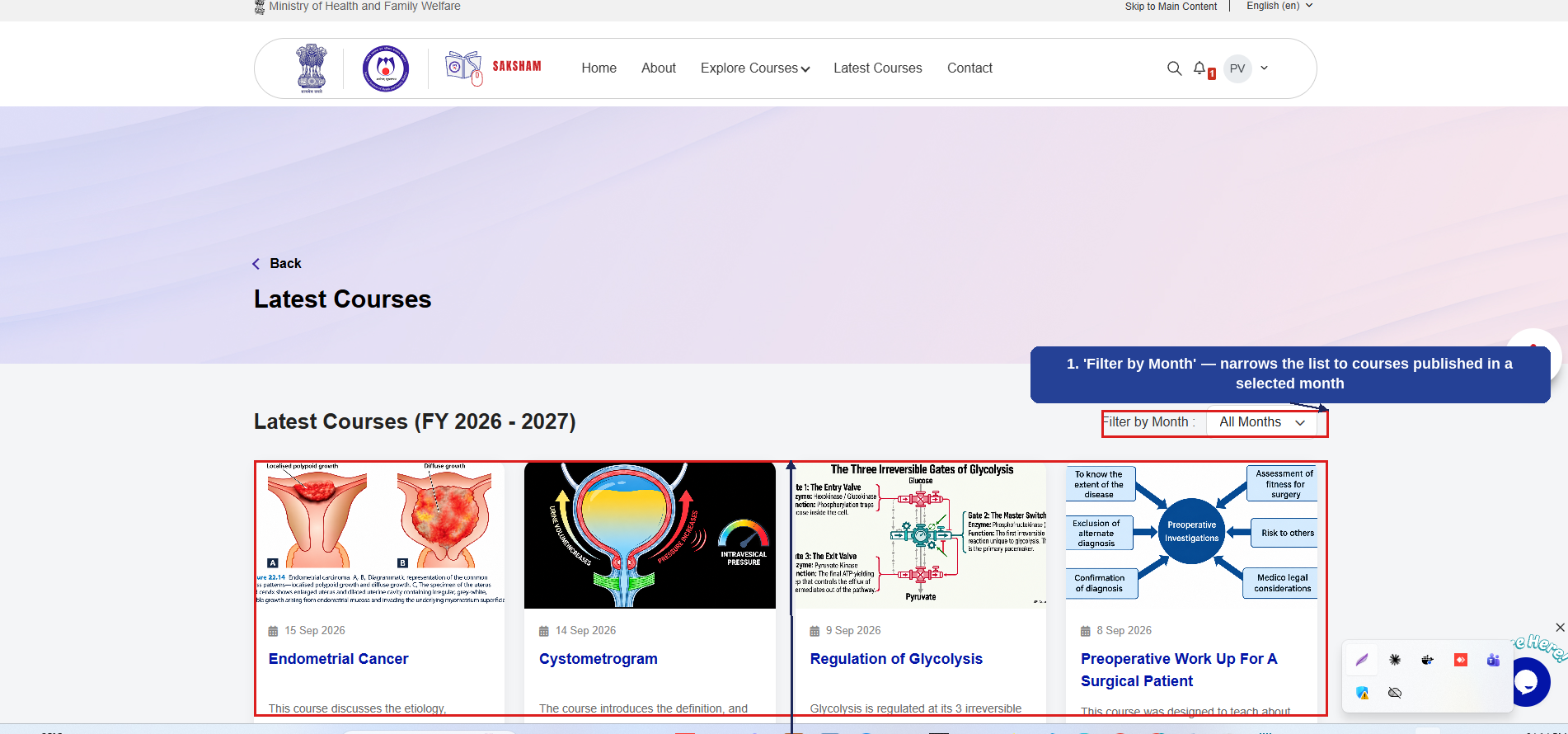
Task: Open the Windows Security shield tray icon
Action: [1362, 693]
